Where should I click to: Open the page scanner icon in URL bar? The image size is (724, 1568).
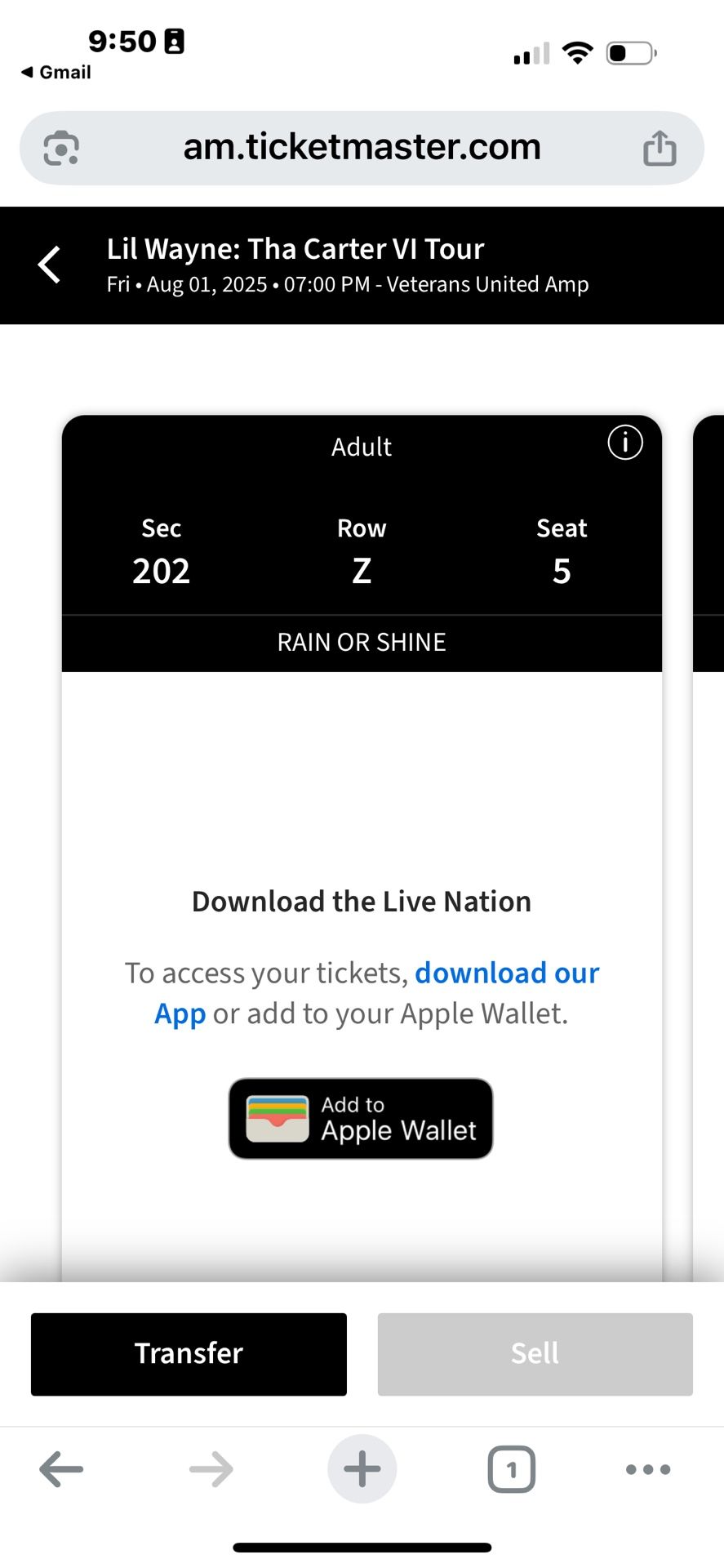(60, 148)
